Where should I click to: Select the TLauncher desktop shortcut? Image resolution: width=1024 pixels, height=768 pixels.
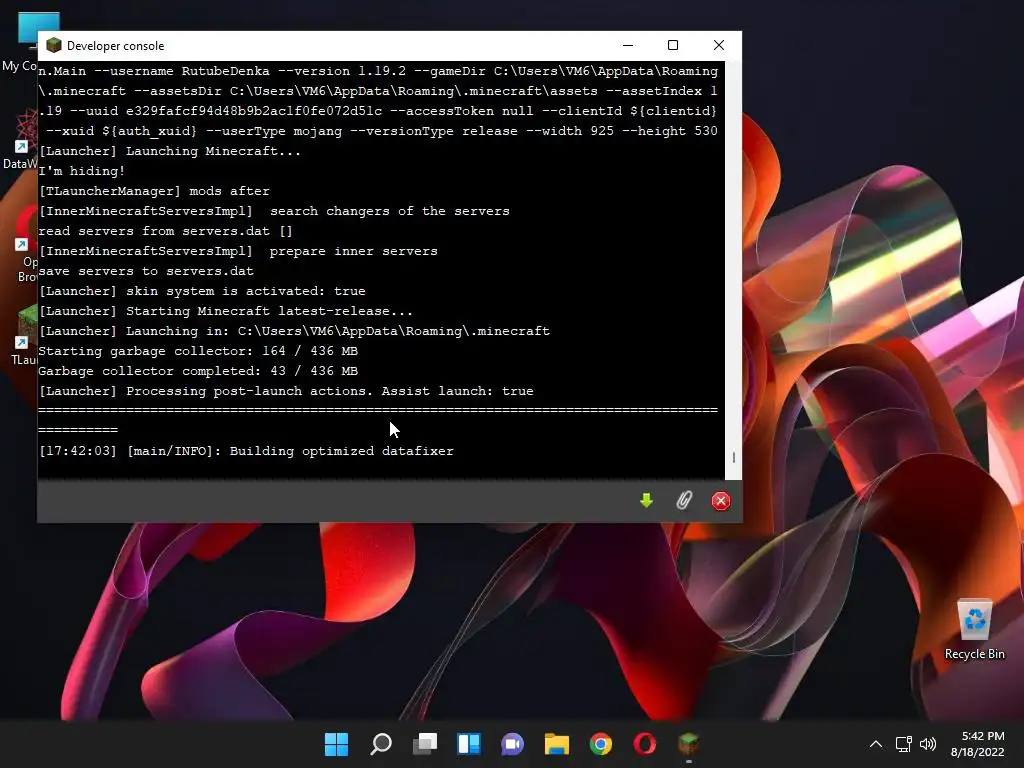[24, 335]
